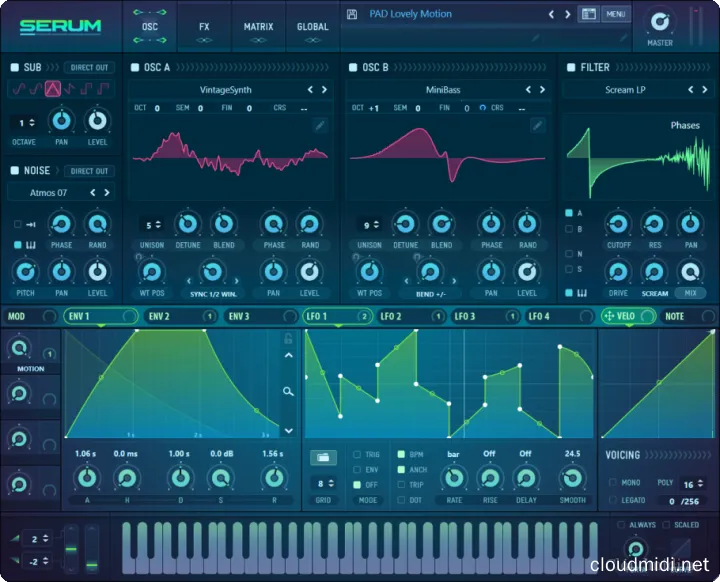Click the OSC A waveform edit pencil
The height and width of the screenshot is (582, 720).
[x=320, y=125]
